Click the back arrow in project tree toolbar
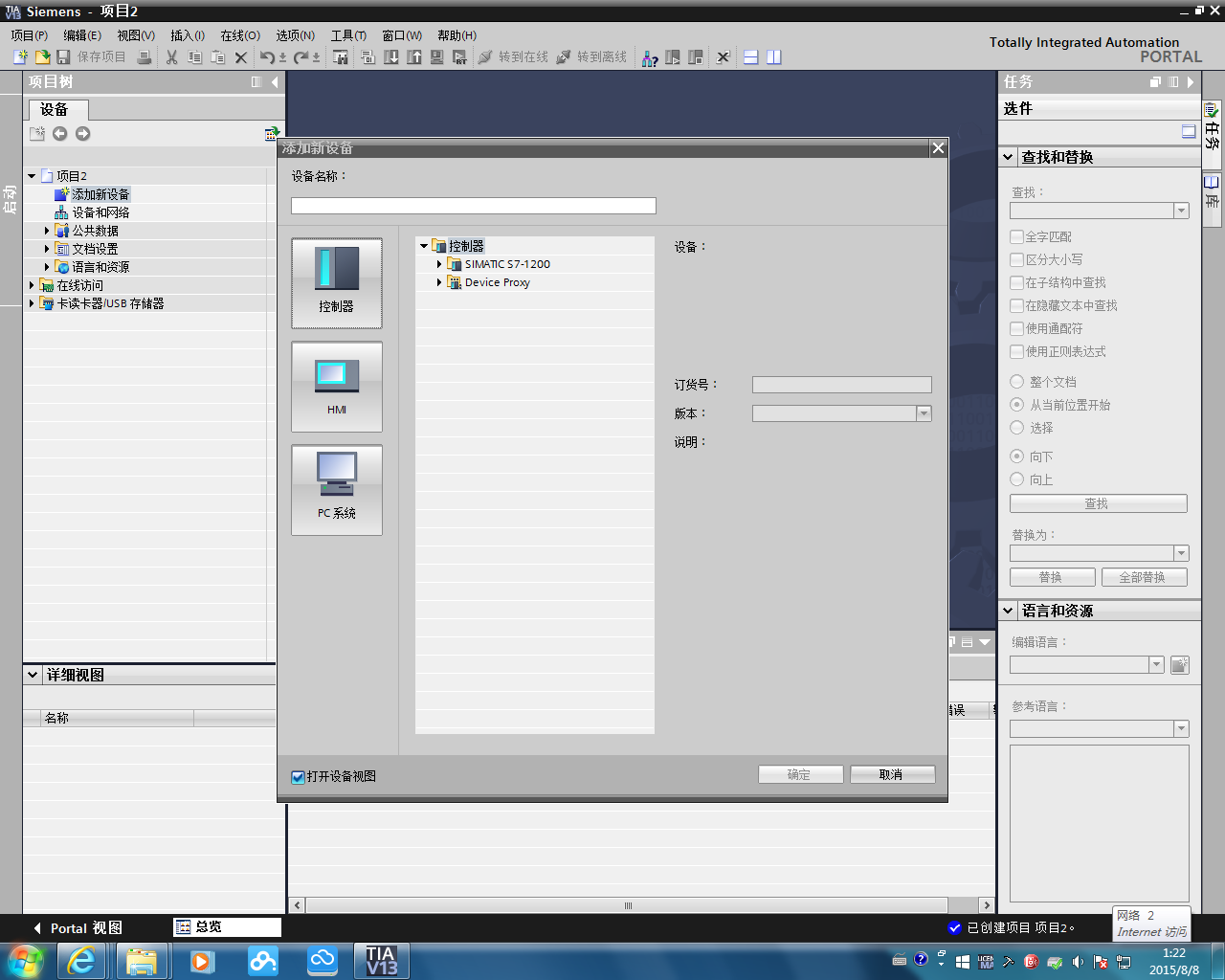Image resolution: width=1225 pixels, height=980 pixels. coord(60,134)
